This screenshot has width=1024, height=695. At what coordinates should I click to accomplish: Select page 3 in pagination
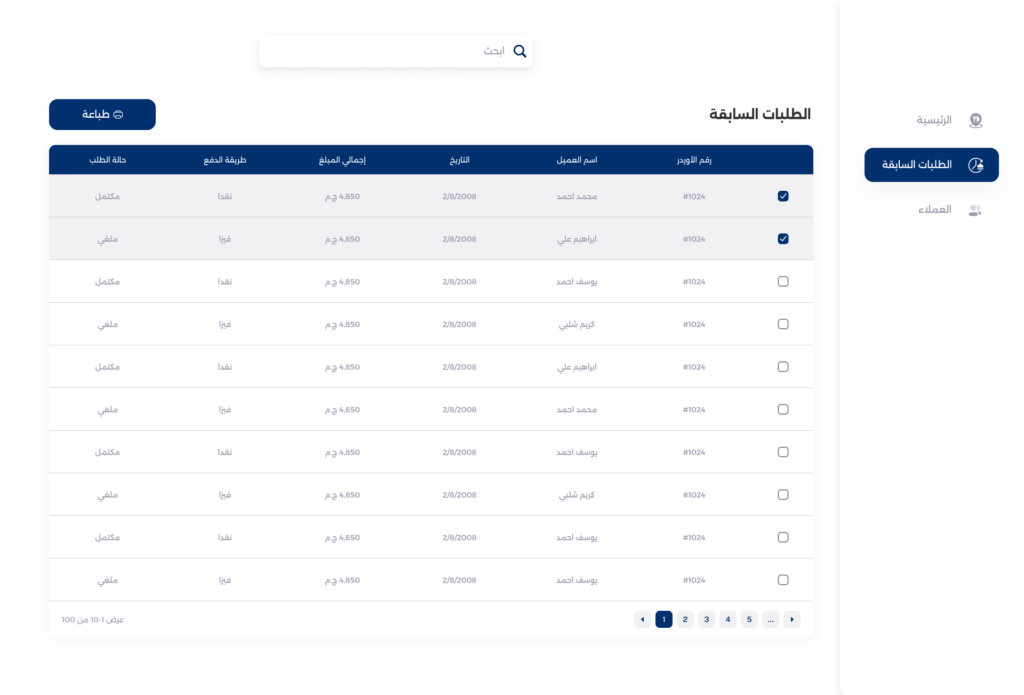coord(706,620)
